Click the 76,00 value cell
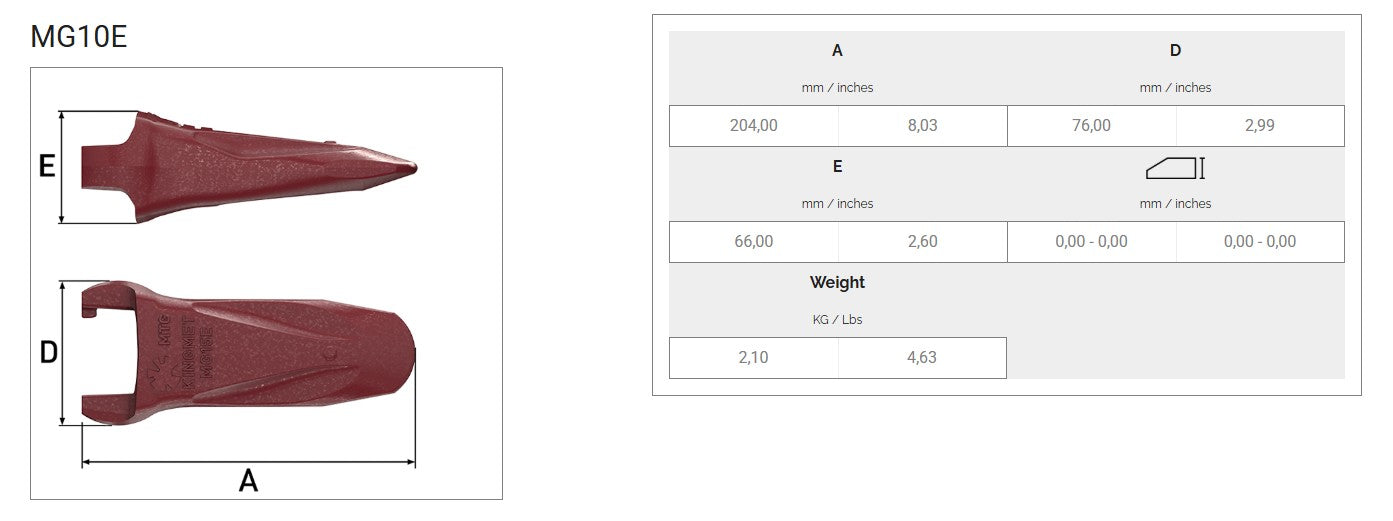1393x521 pixels. [1091, 126]
